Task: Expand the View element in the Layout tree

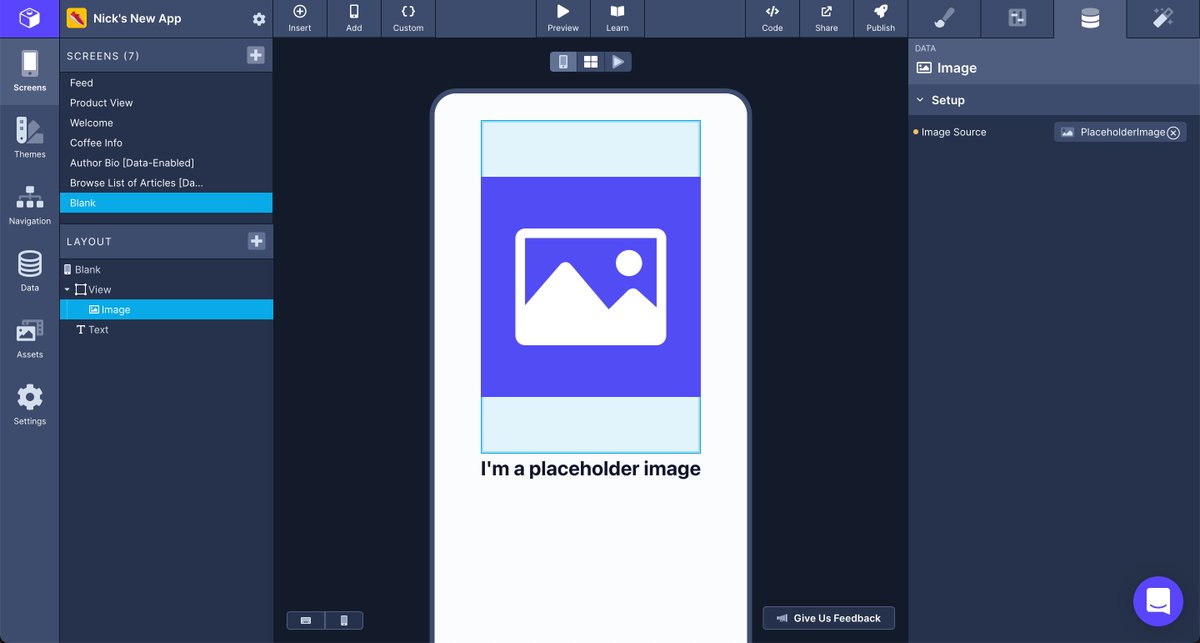Action: (68, 289)
